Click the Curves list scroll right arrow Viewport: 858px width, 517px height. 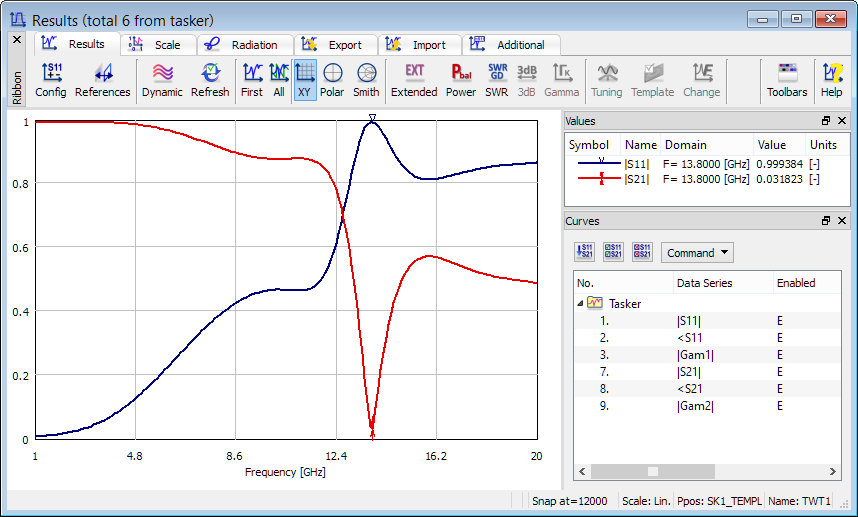pyautogui.click(x=832, y=471)
